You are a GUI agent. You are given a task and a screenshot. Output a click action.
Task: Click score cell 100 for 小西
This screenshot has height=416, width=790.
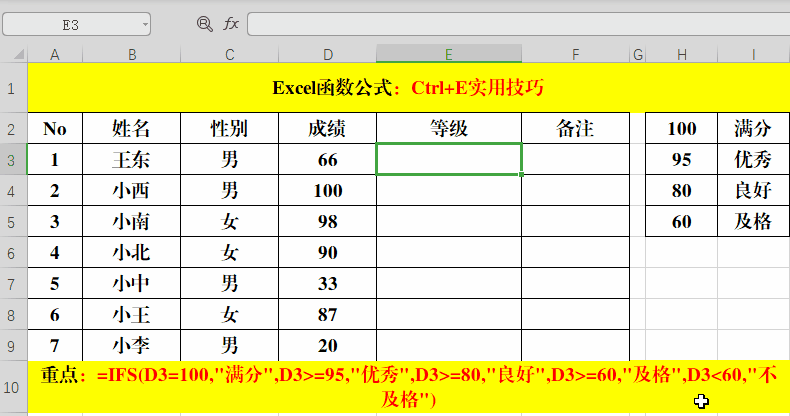pyautogui.click(x=327, y=191)
